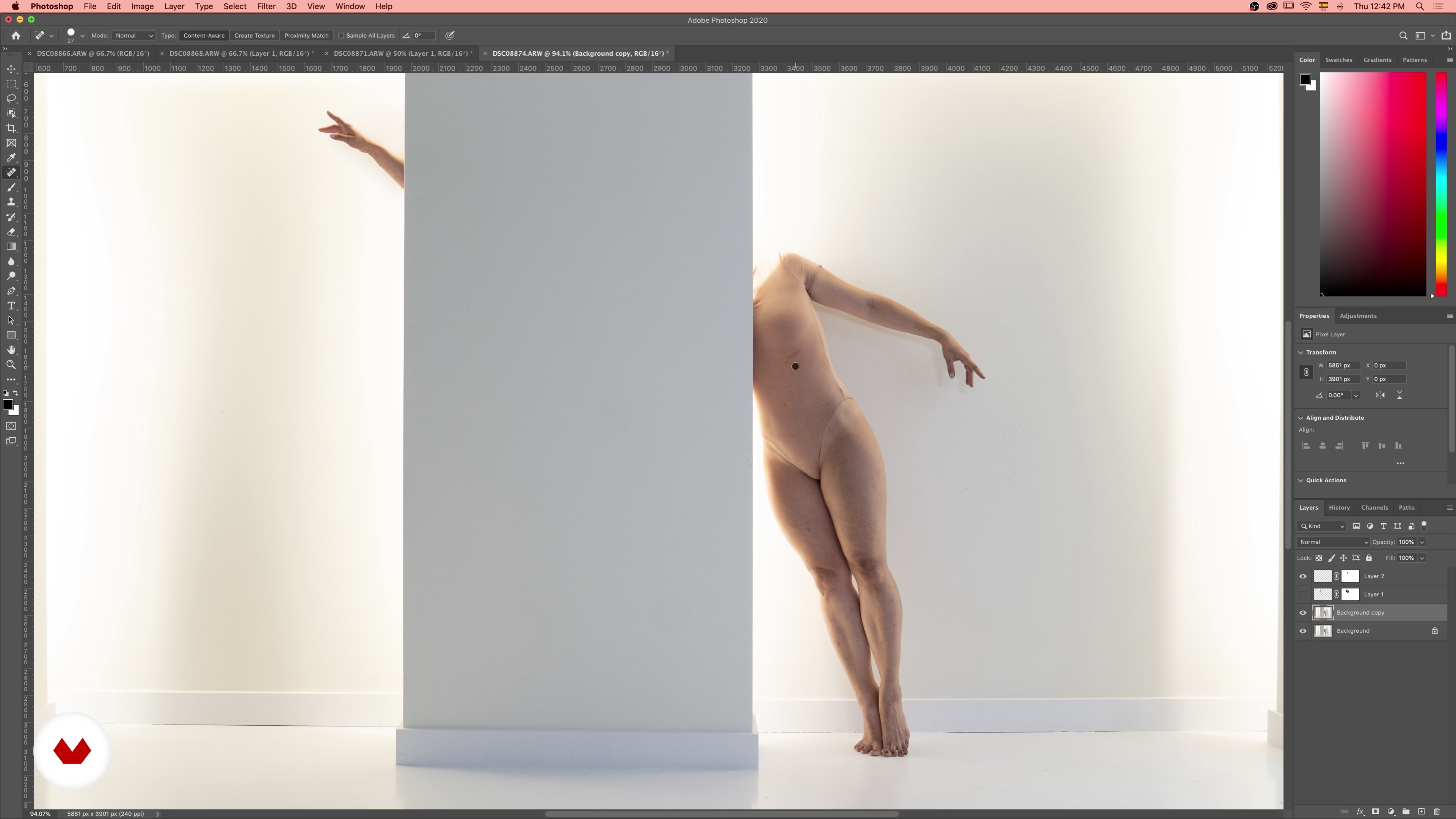This screenshot has width=1456, height=819.
Task: Flip horizontal icon in Transform section
Action: (x=1380, y=395)
